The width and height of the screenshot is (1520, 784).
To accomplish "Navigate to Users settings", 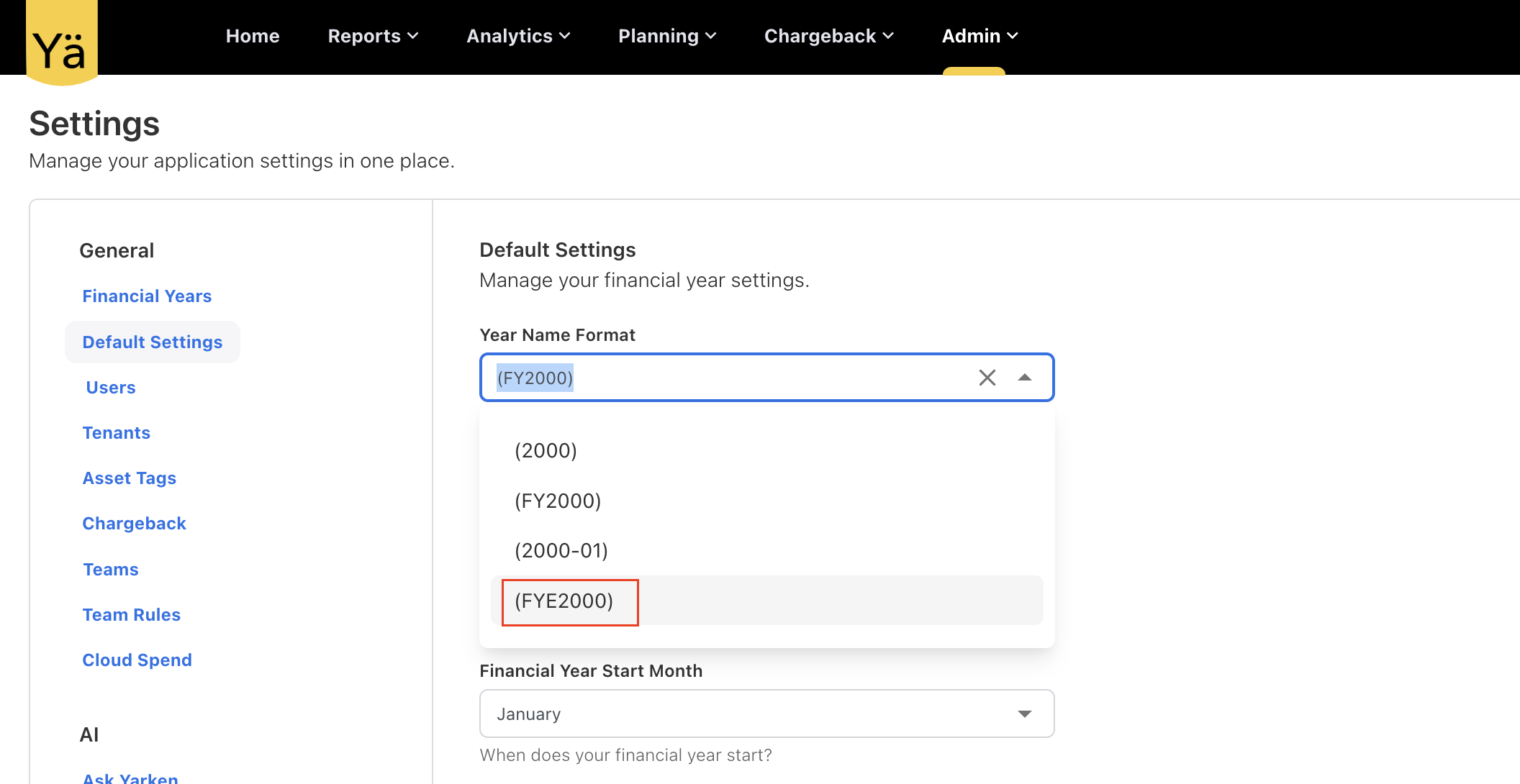I will pyautogui.click(x=111, y=388).
